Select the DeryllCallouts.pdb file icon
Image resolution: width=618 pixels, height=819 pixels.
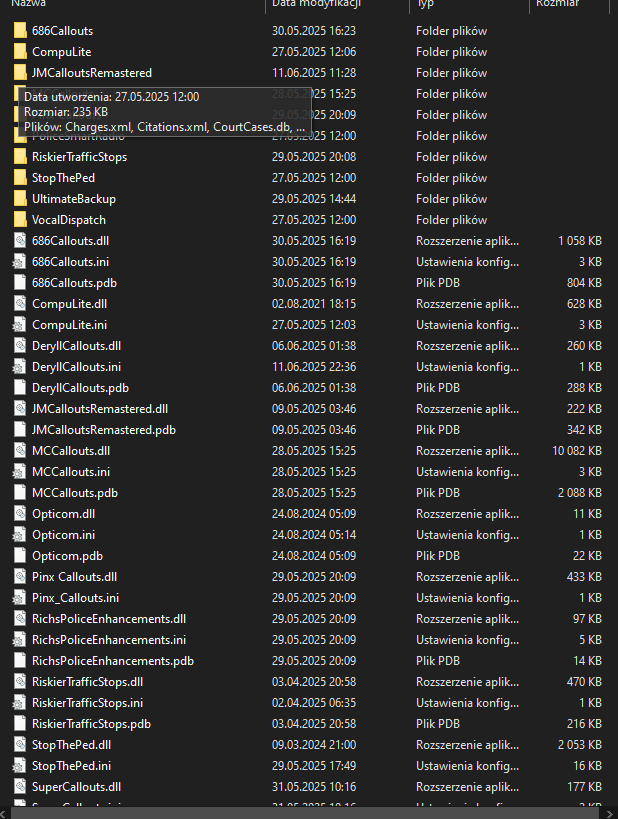pyautogui.click(x=19, y=388)
